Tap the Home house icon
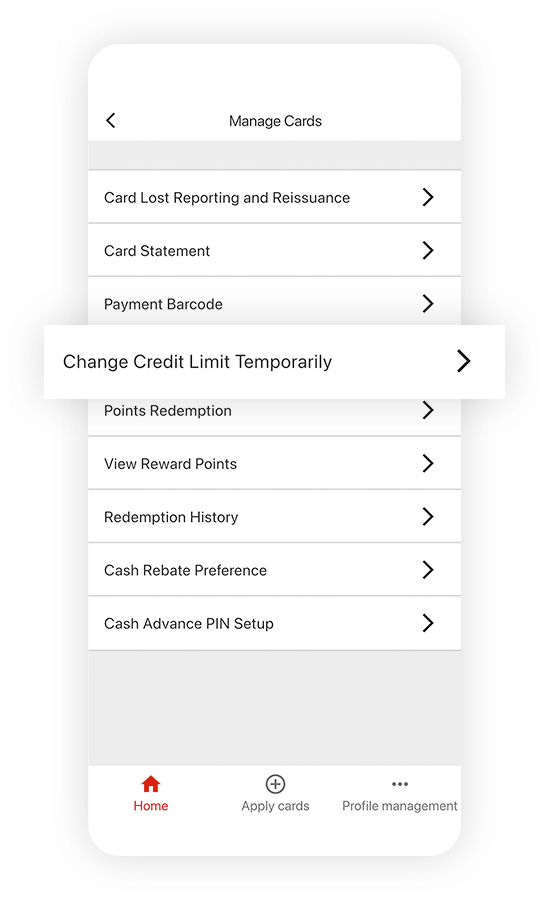 (151, 783)
